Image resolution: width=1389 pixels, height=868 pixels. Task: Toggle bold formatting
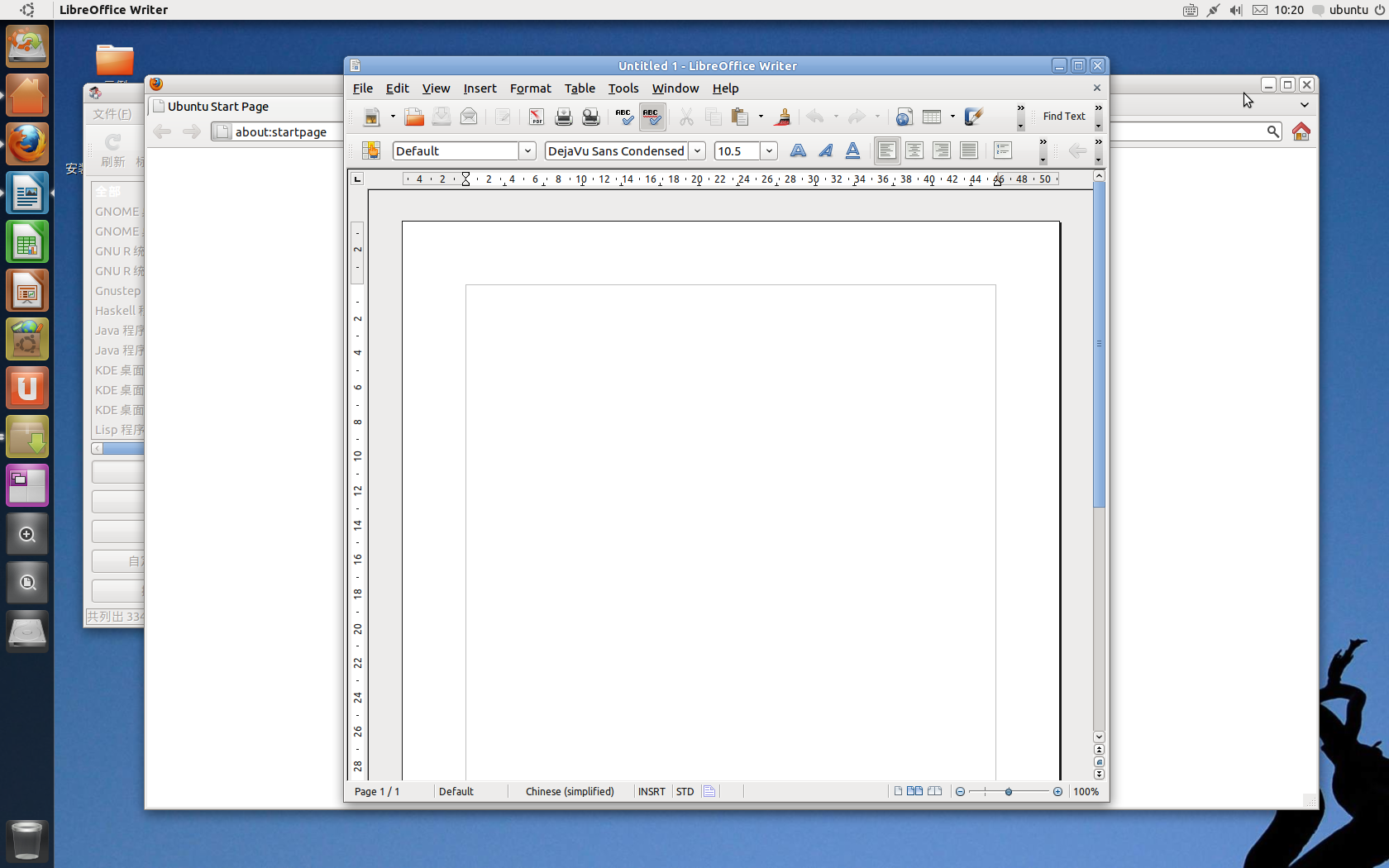(797, 150)
